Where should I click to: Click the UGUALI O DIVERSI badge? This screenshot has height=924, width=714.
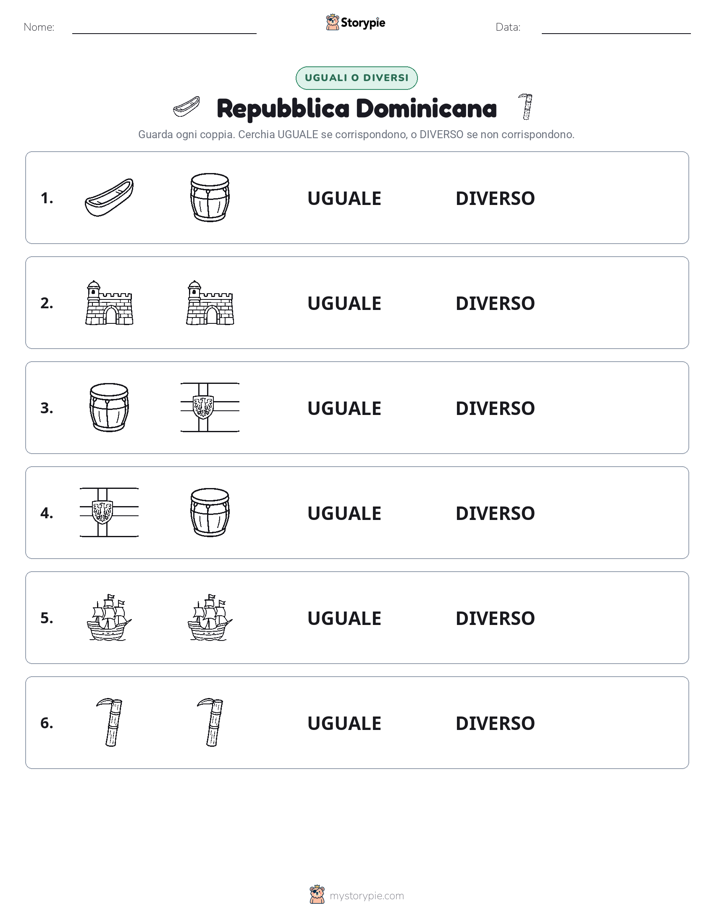click(x=356, y=78)
